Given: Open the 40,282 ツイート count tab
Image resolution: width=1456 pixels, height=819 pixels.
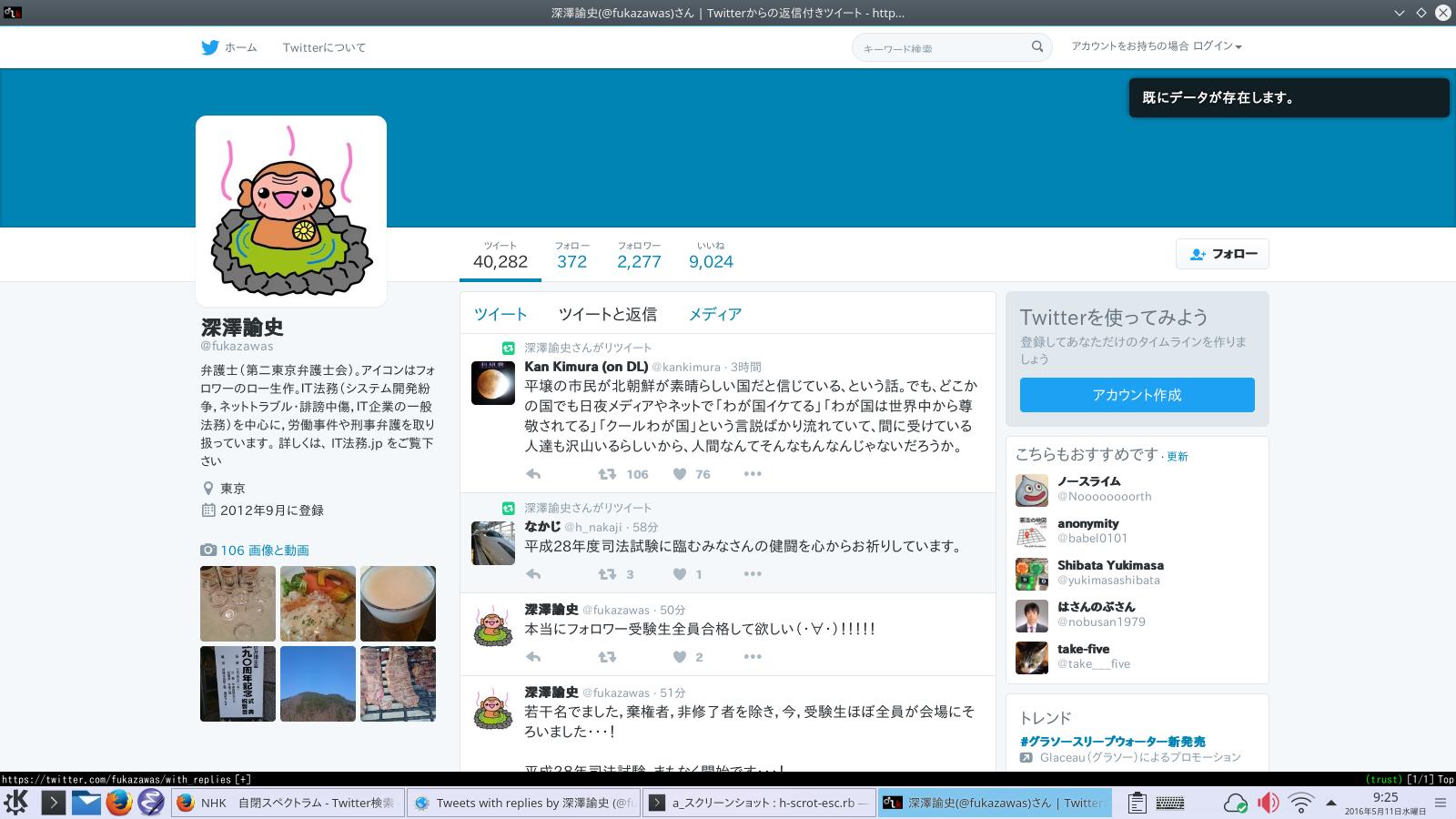Looking at the screenshot, I should click(500, 256).
